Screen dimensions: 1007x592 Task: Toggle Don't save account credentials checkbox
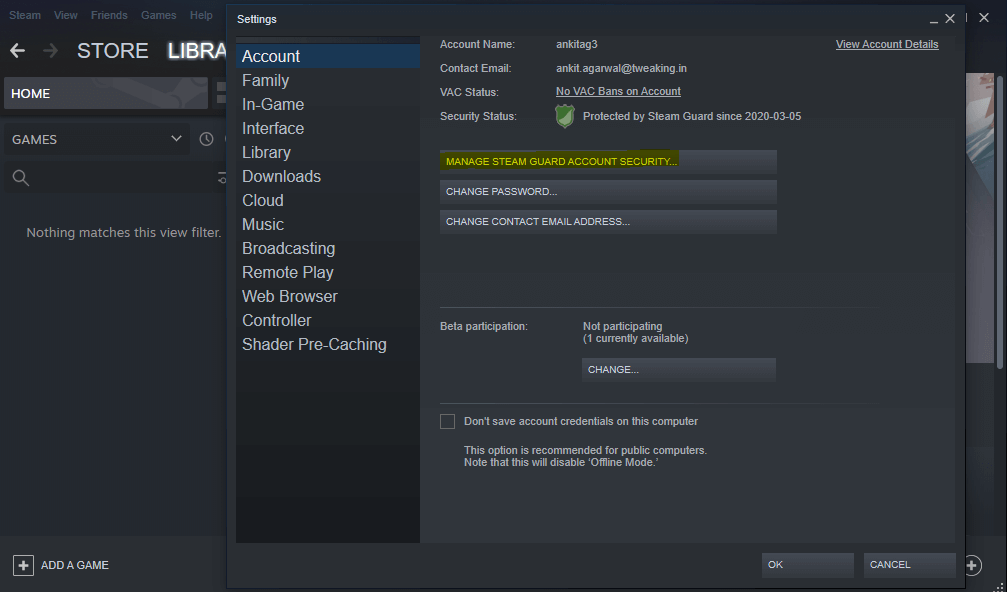447,421
